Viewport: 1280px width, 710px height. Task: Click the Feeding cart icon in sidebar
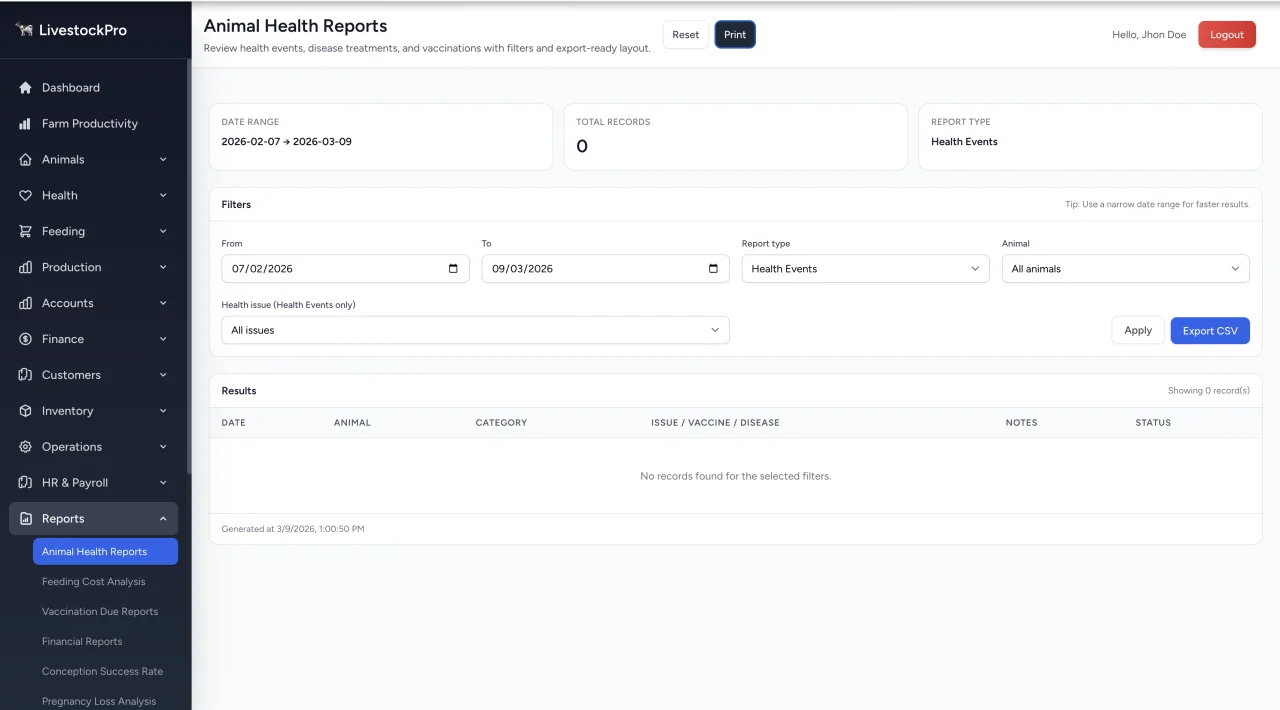[26, 232]
